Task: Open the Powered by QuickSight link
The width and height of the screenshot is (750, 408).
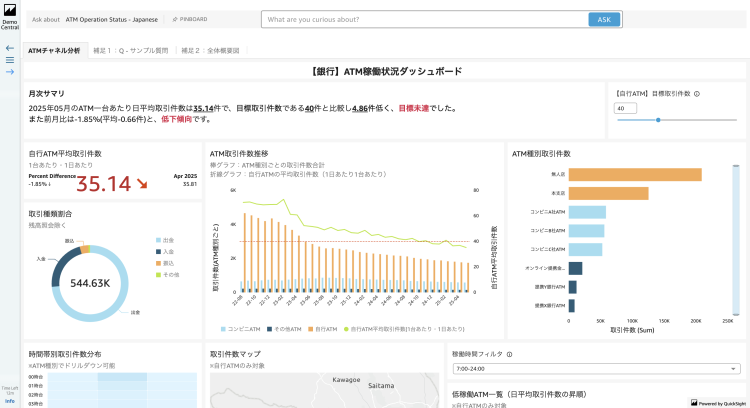Action: pos(718,401)
